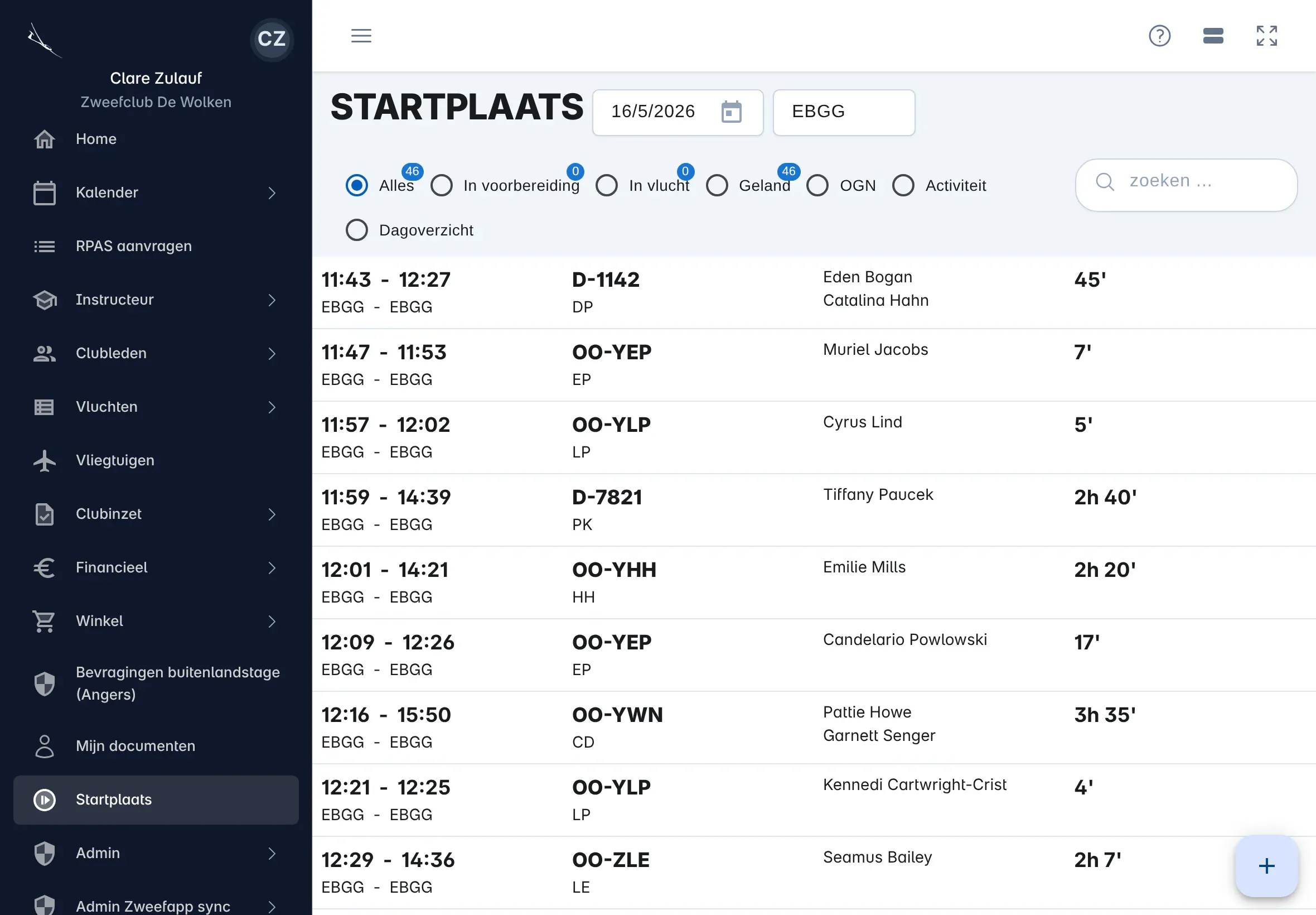Screen dimensions: 1316x915
Task: Click the RPAS aanvragen list icon
Action: 44,247
